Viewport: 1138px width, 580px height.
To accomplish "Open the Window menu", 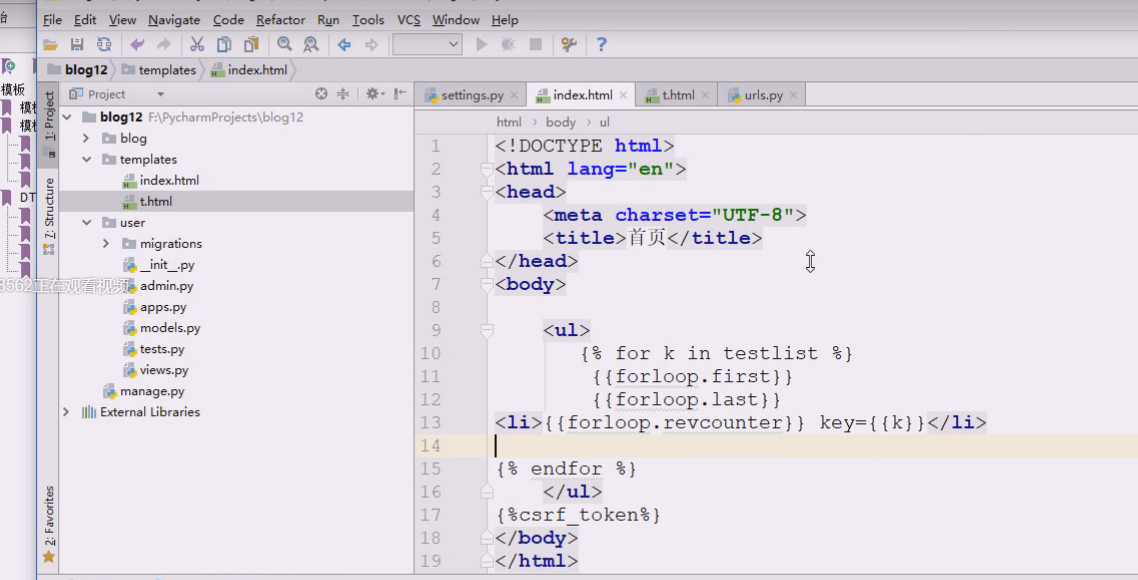I will coord(456,20).
